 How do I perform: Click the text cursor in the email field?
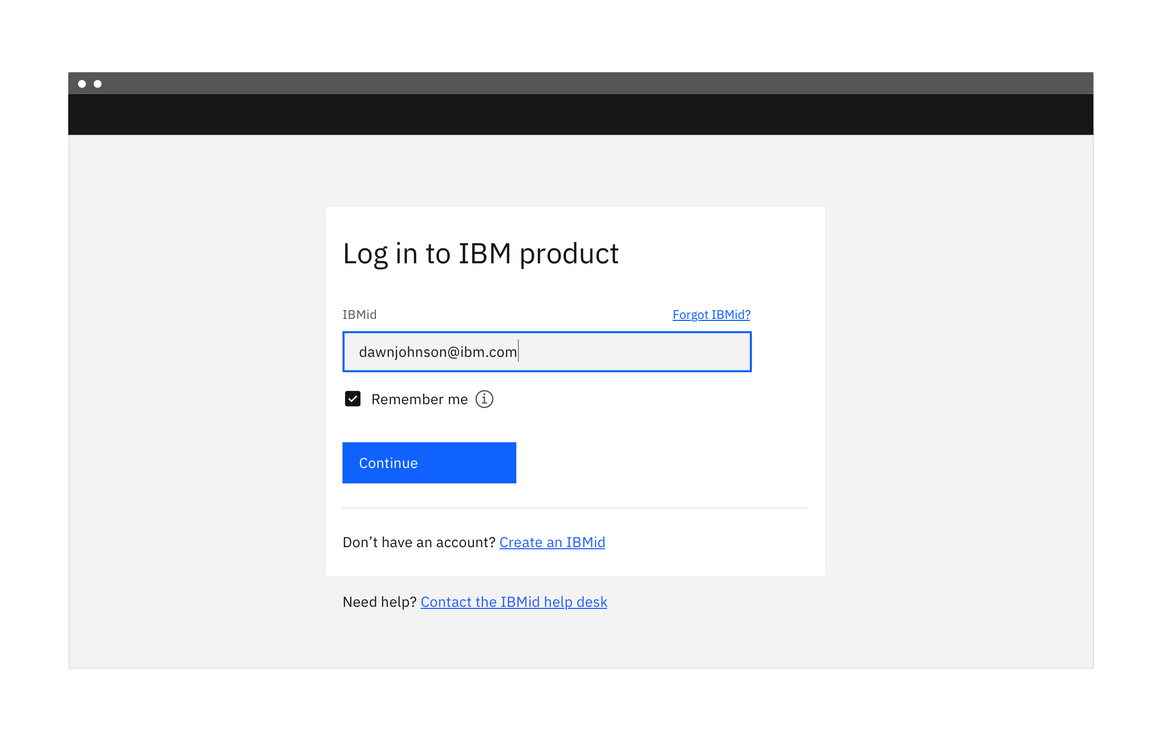(518, 351)
